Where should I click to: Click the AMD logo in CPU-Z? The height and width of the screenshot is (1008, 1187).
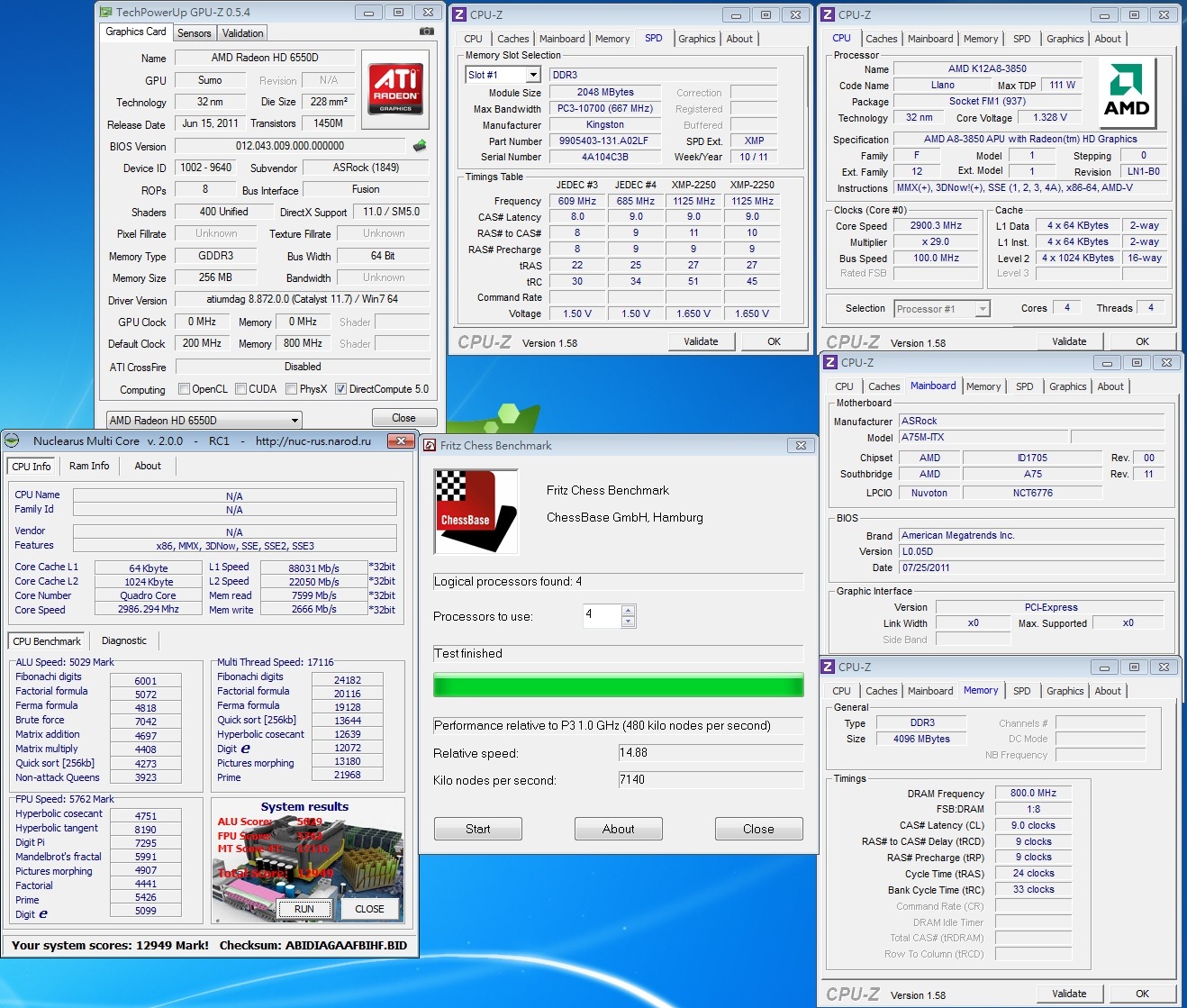(1126, 92)
